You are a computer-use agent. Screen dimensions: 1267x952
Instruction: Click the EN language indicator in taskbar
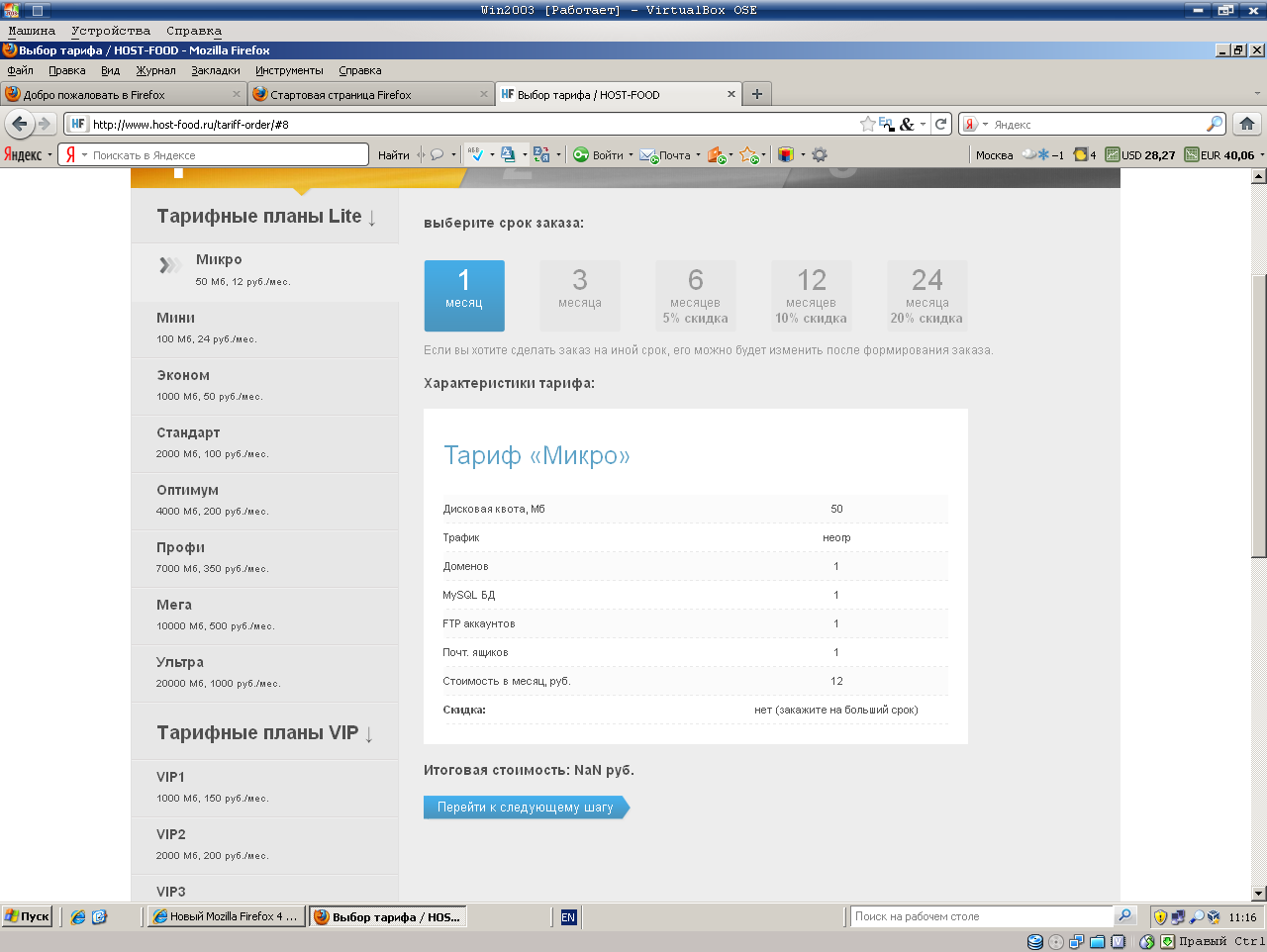(x=568, y=917)
